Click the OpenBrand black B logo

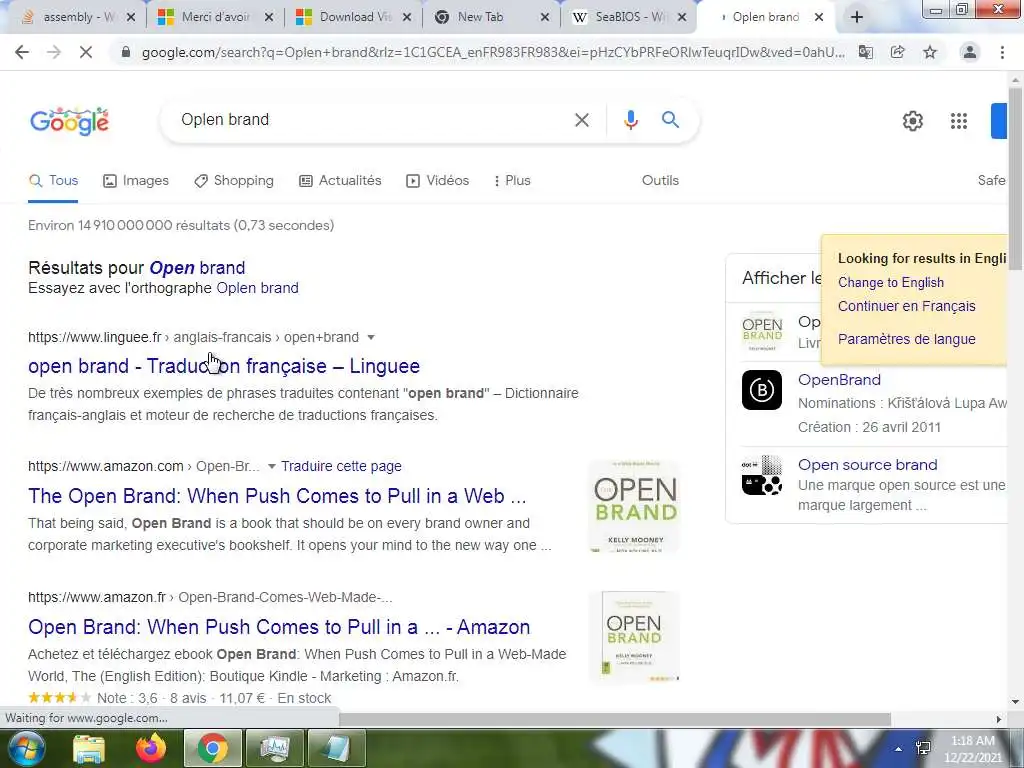click(x=761, y=390)
